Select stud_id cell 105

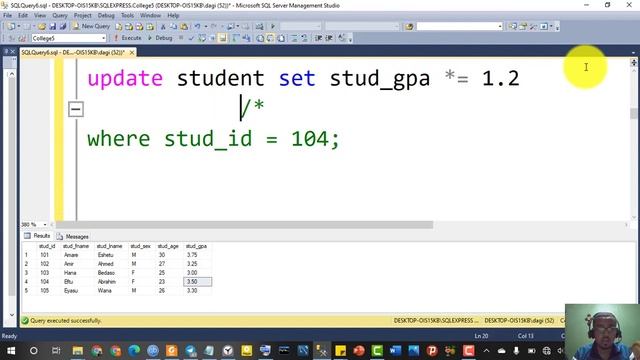pos(44,291)
